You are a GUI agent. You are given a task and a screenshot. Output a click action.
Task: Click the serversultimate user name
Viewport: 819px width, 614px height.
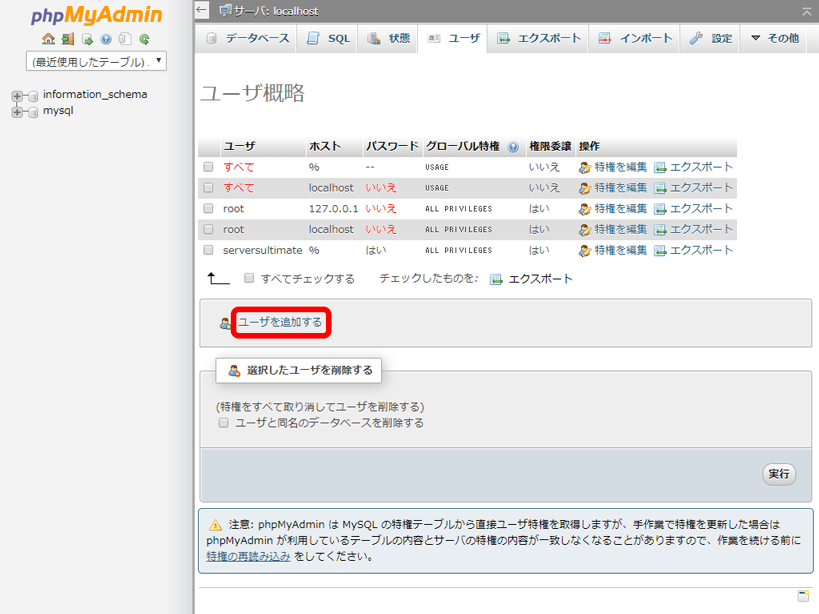pos(262,251)
